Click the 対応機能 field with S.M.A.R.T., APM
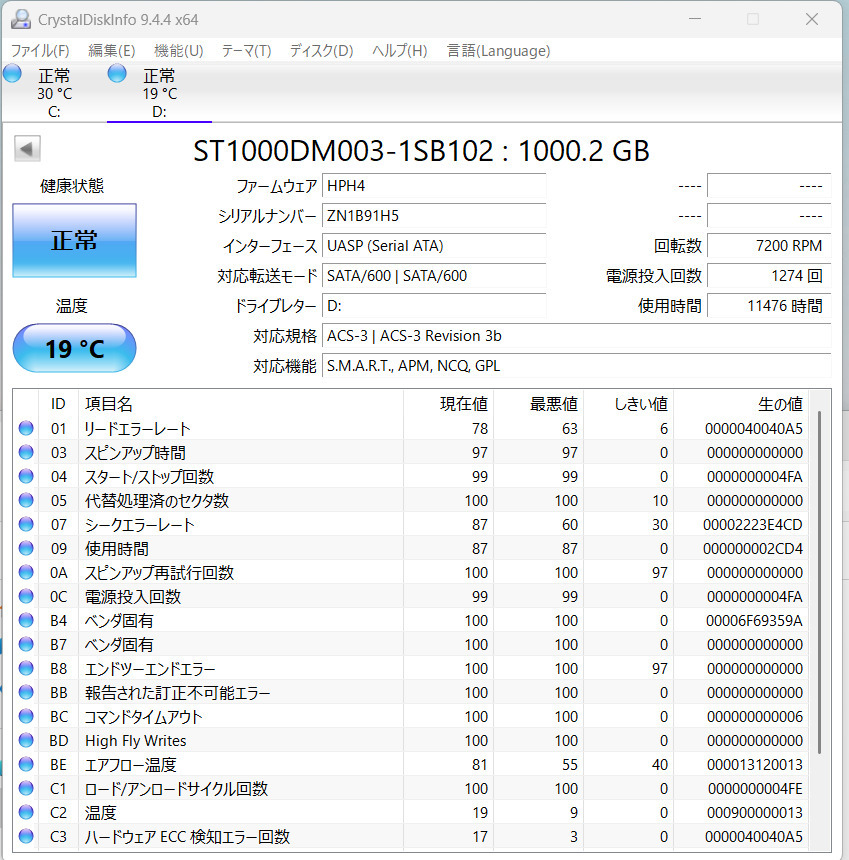The image size is (849, 860). coord(576,366)
